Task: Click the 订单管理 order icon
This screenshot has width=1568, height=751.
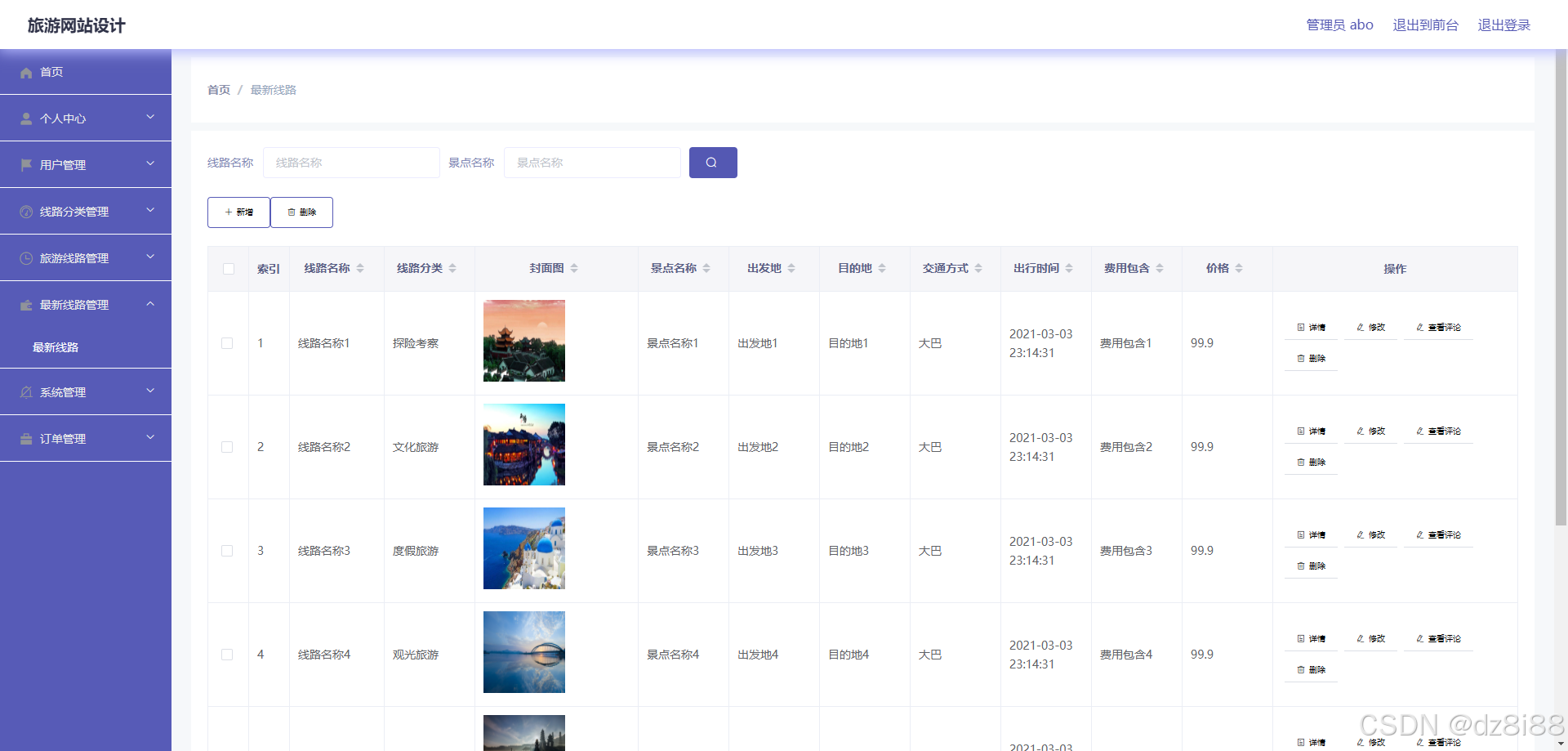Action: (27, 438)
